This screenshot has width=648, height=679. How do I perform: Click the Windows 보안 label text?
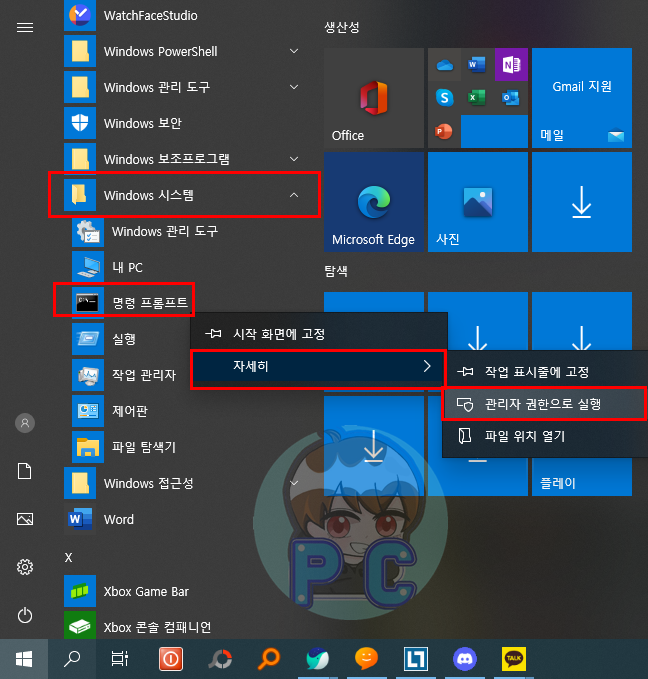[x=143, y=123]
